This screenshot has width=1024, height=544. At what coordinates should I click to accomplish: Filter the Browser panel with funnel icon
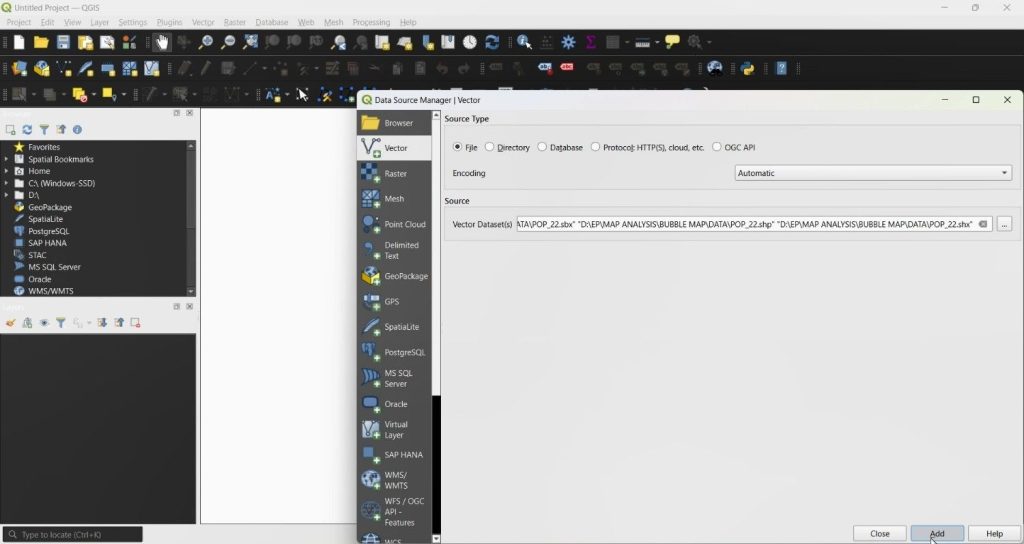44,130
